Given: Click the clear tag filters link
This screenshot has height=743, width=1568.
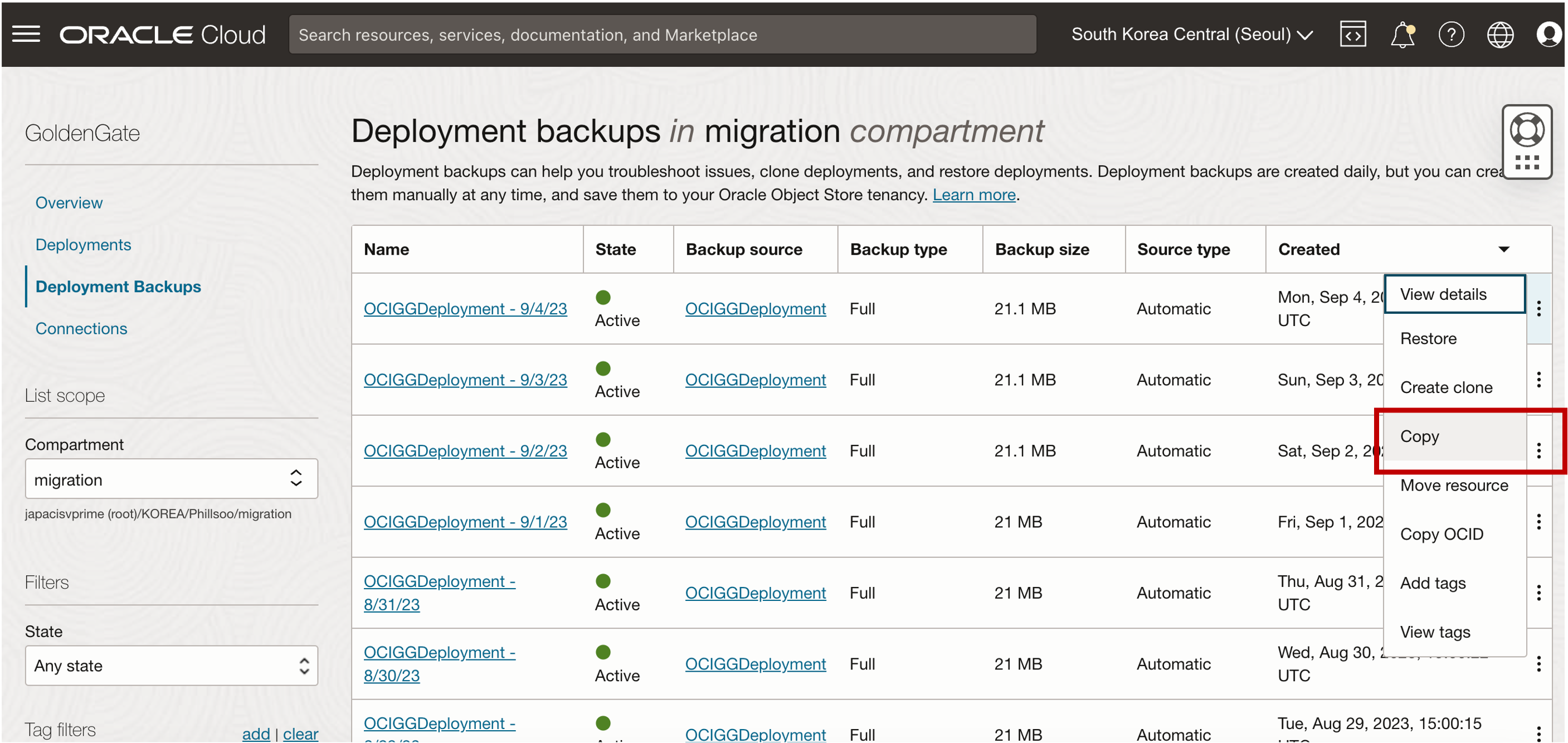Looking at the screenshot, I should pyautogui.click(x=301, y=734).
